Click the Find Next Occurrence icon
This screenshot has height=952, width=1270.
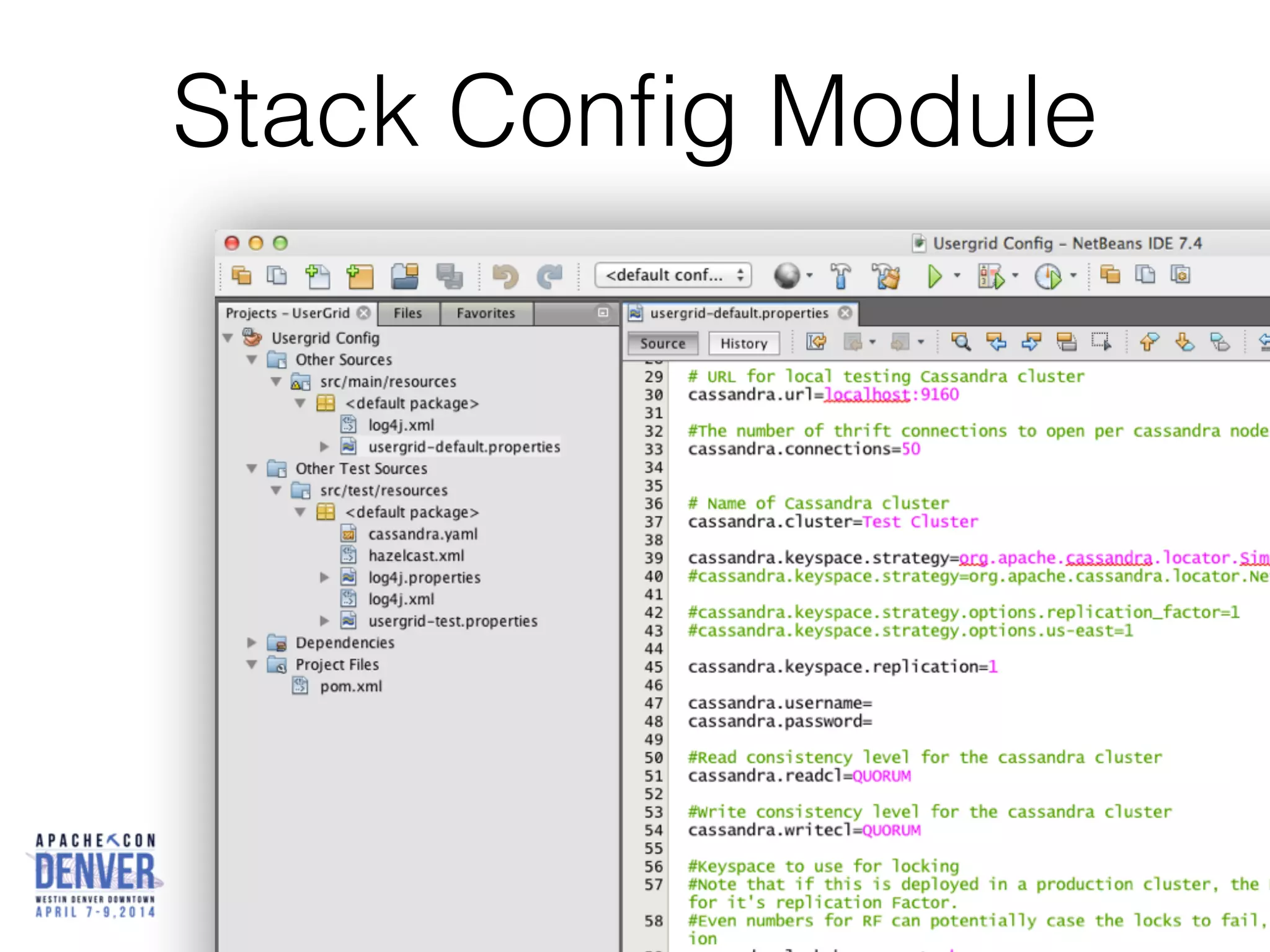1031,342
